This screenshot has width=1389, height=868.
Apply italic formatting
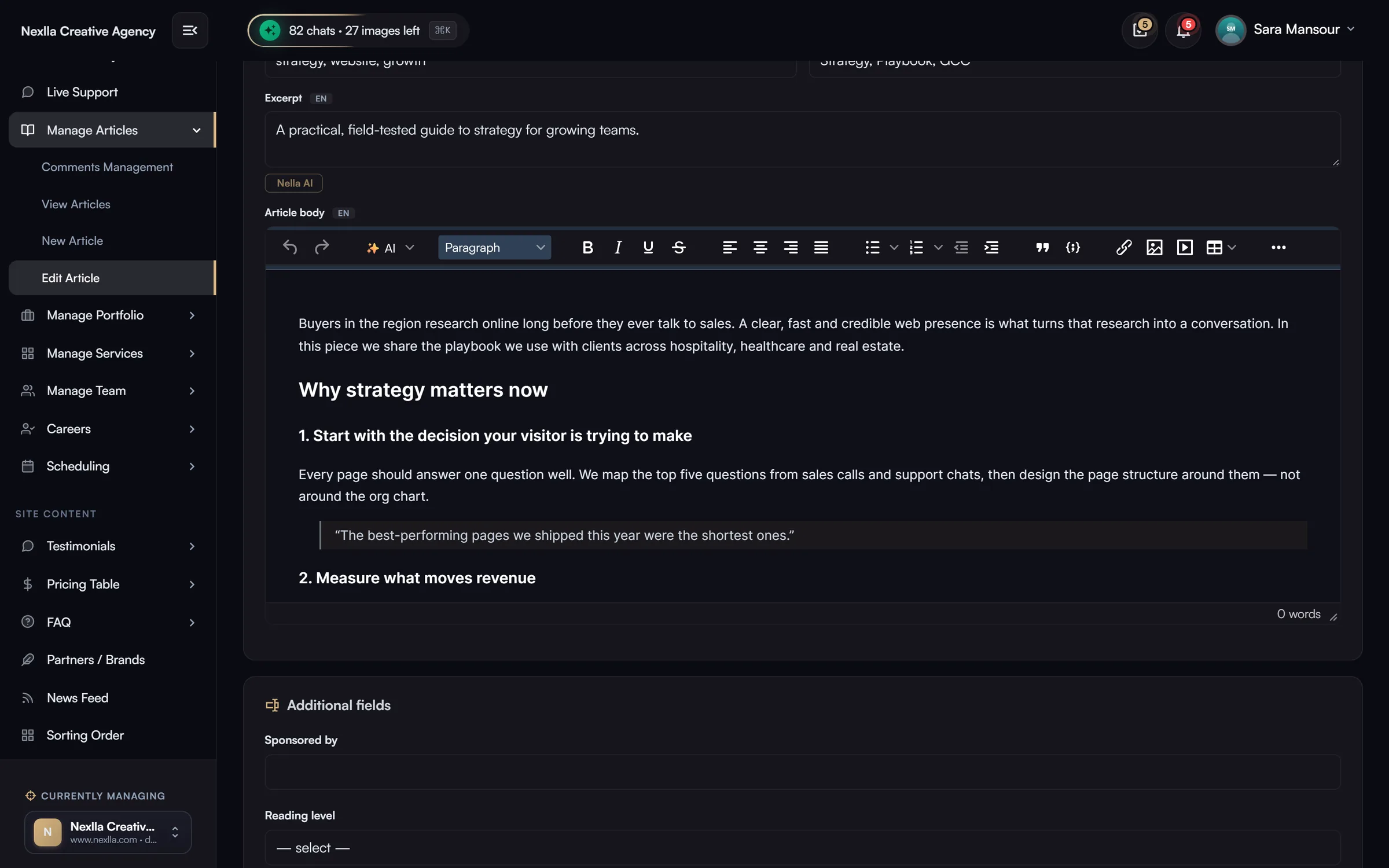tap(618, 248)
